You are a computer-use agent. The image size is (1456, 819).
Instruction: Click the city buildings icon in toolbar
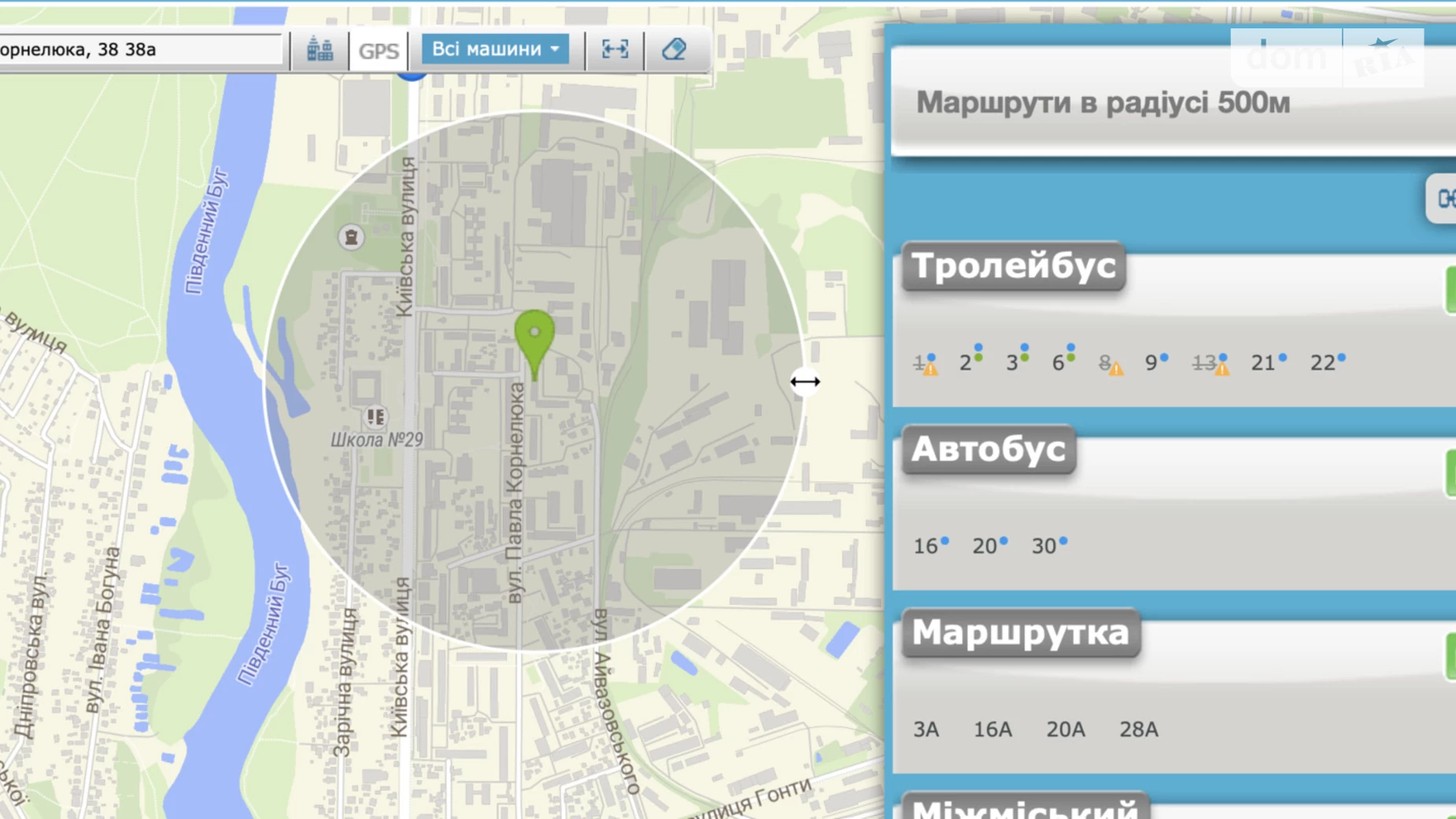coord(320,50)
